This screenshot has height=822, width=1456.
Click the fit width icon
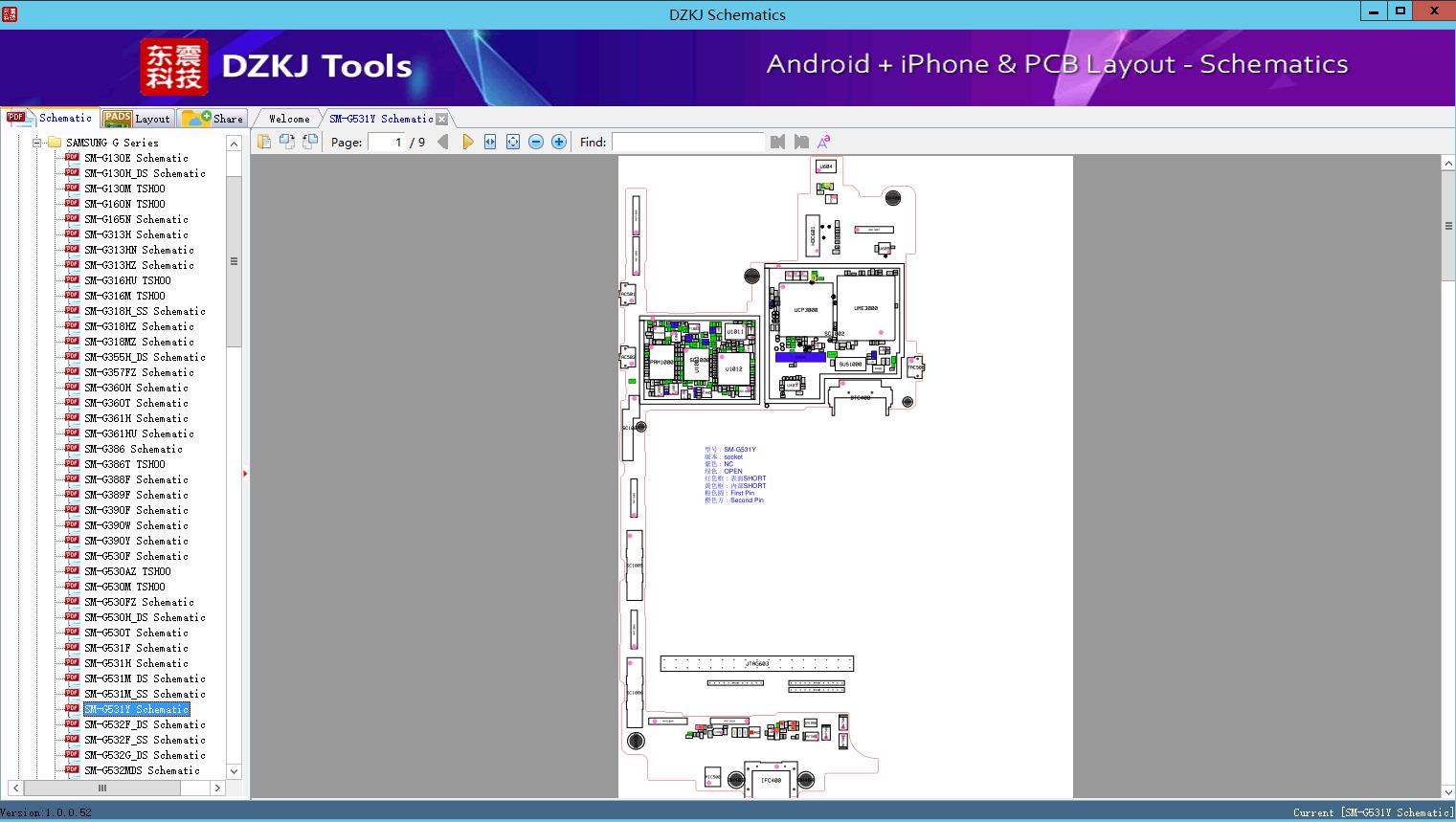click(490, 142)
